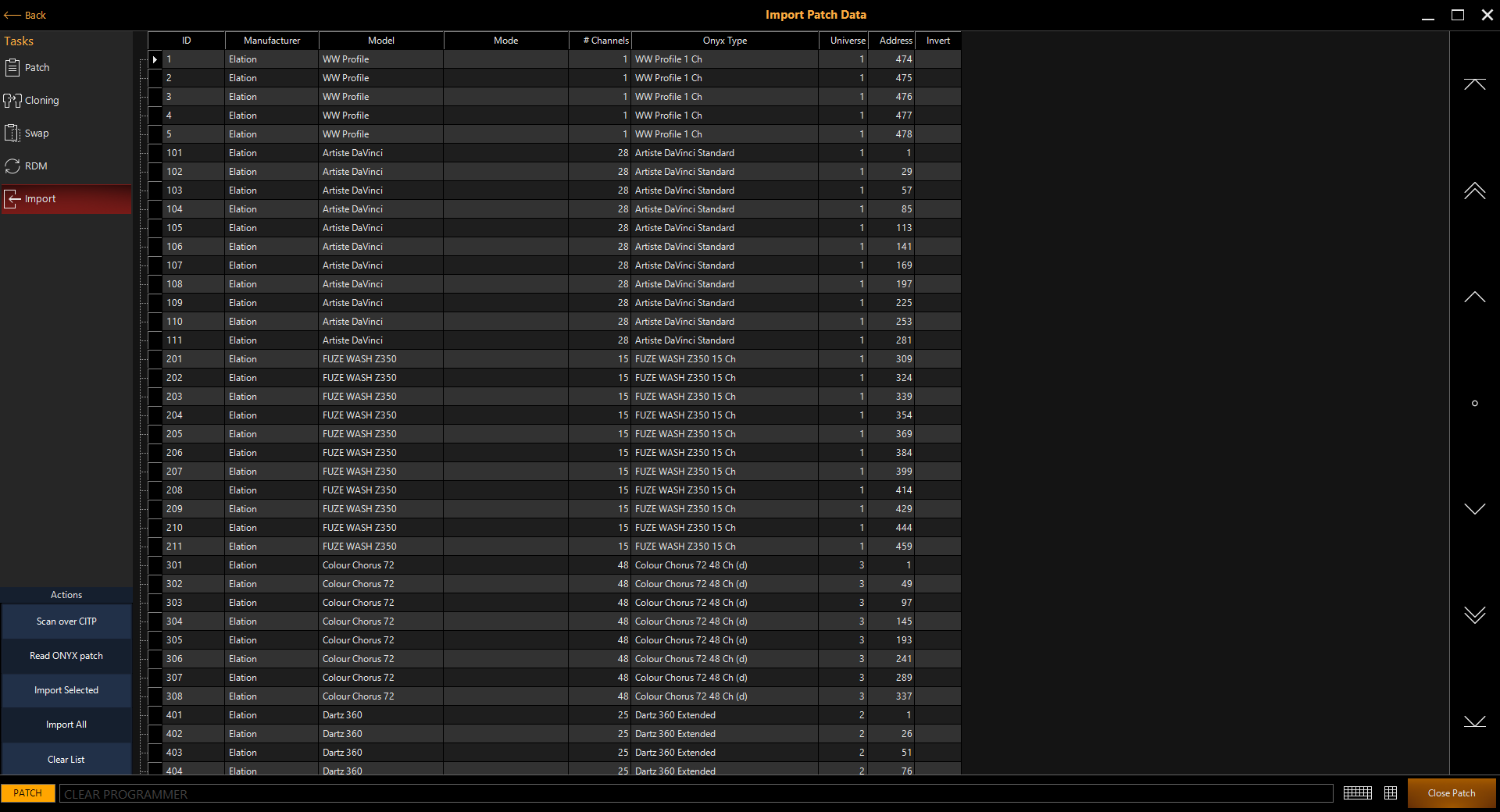Click the double down page arrow
Viewport: 1500px width, 812px height.
click(x=1474, y=615)
